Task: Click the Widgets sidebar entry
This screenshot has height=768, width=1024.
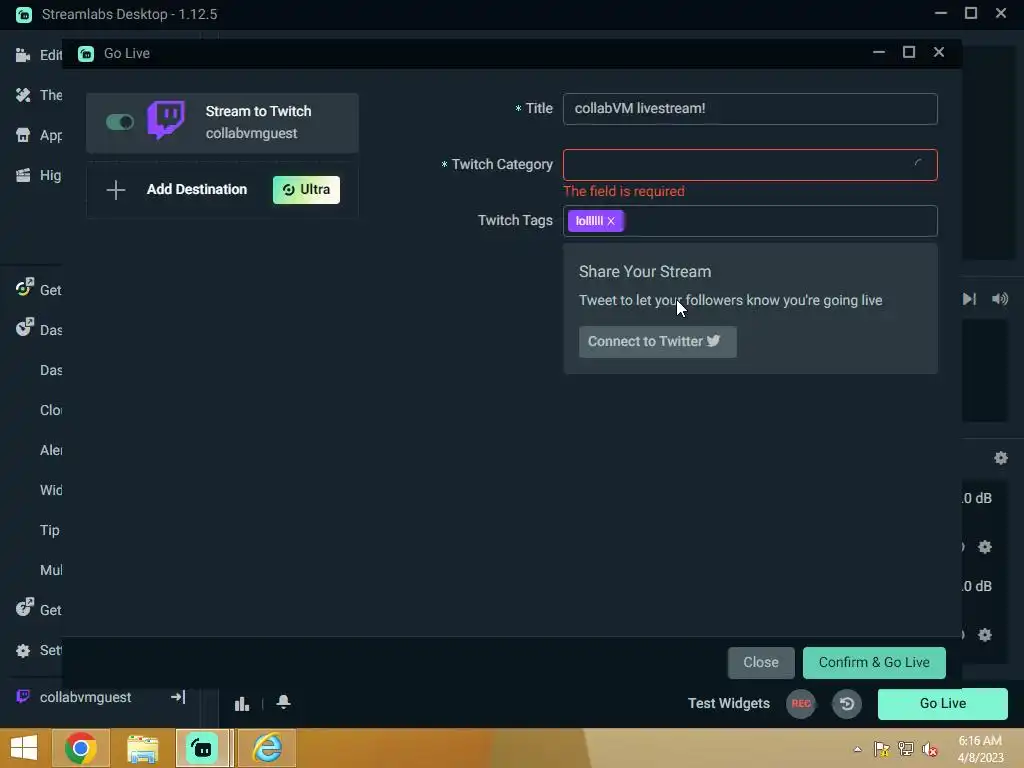Action: (51, 490)
